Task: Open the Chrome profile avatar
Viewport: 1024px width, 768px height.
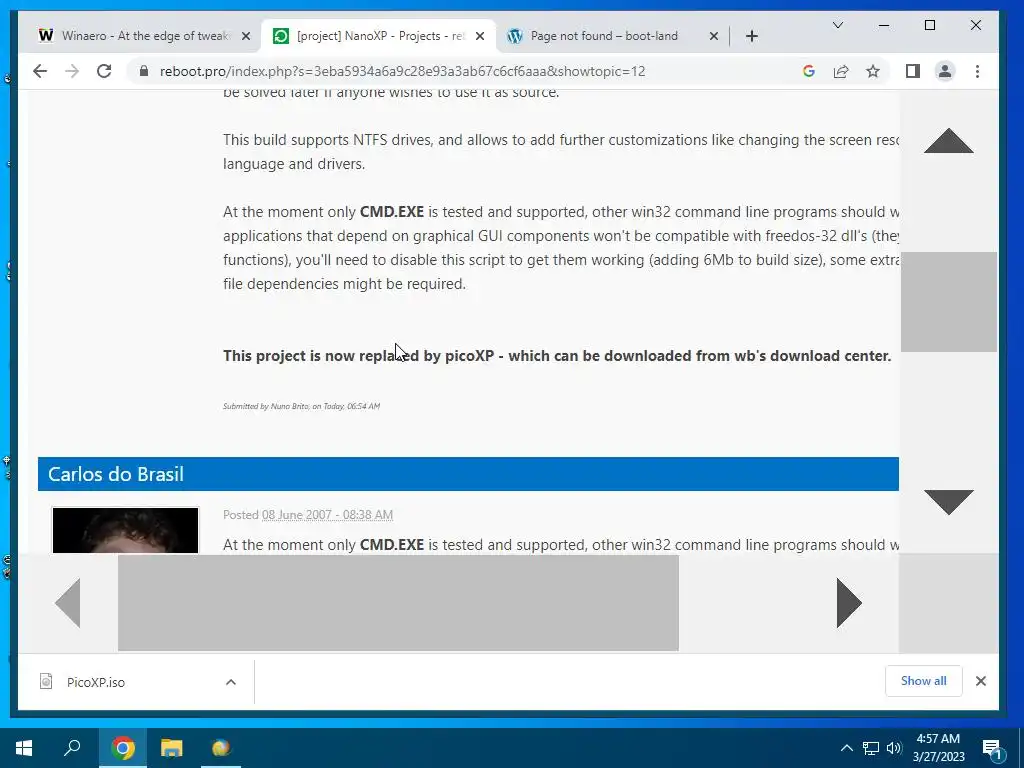Action: tap(945, 71)
